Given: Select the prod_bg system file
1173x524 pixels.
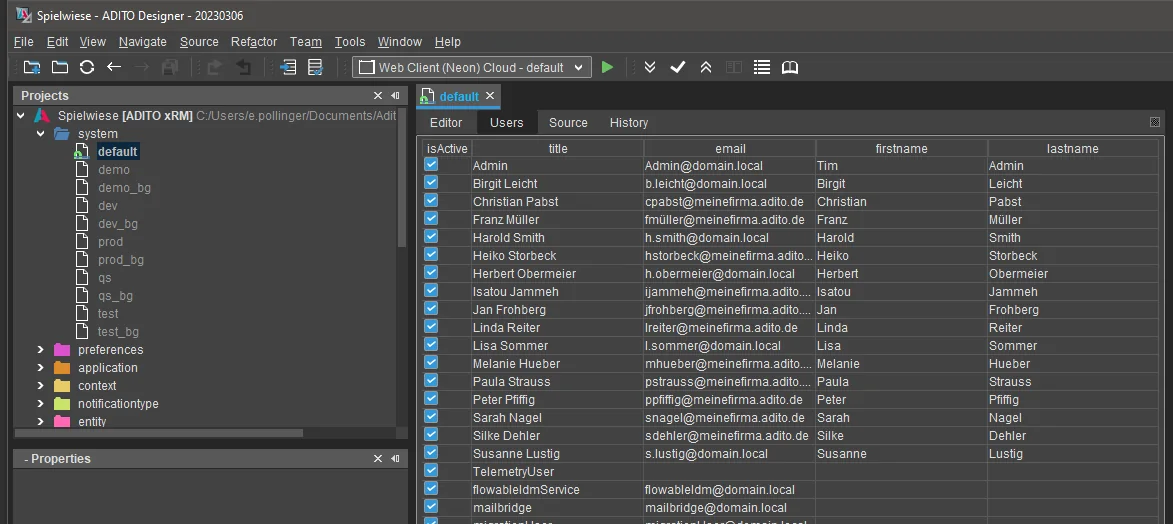Looking at the screenshot, I should (120, 260).
